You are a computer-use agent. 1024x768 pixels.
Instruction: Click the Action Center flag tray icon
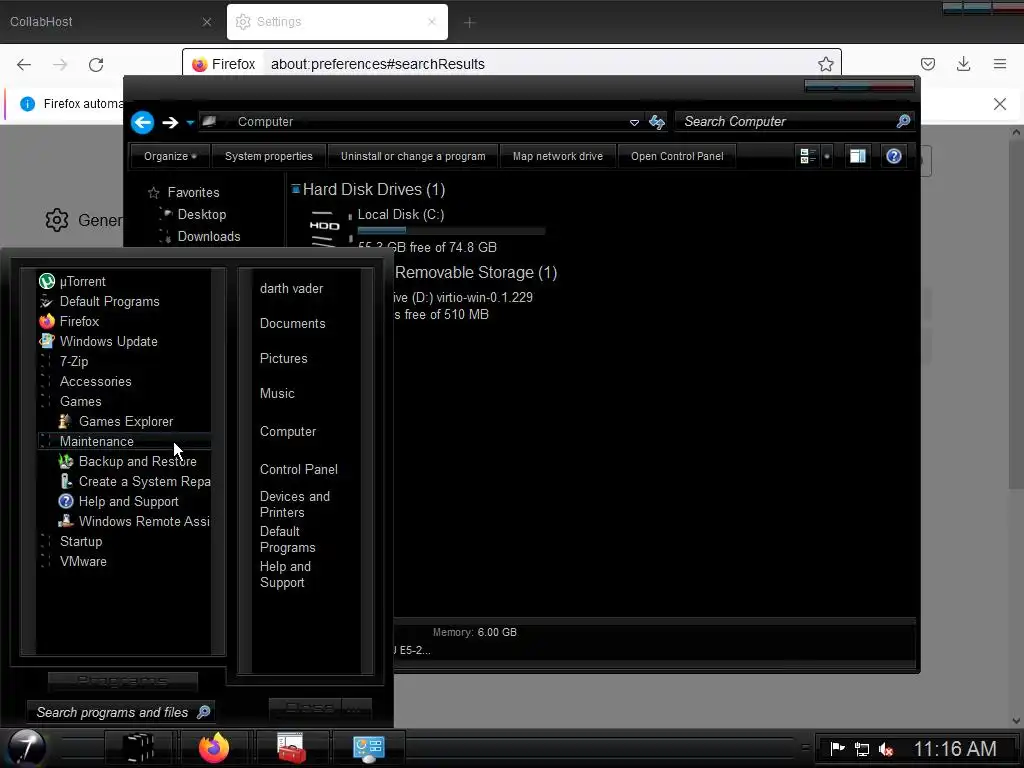coord(837,748)
